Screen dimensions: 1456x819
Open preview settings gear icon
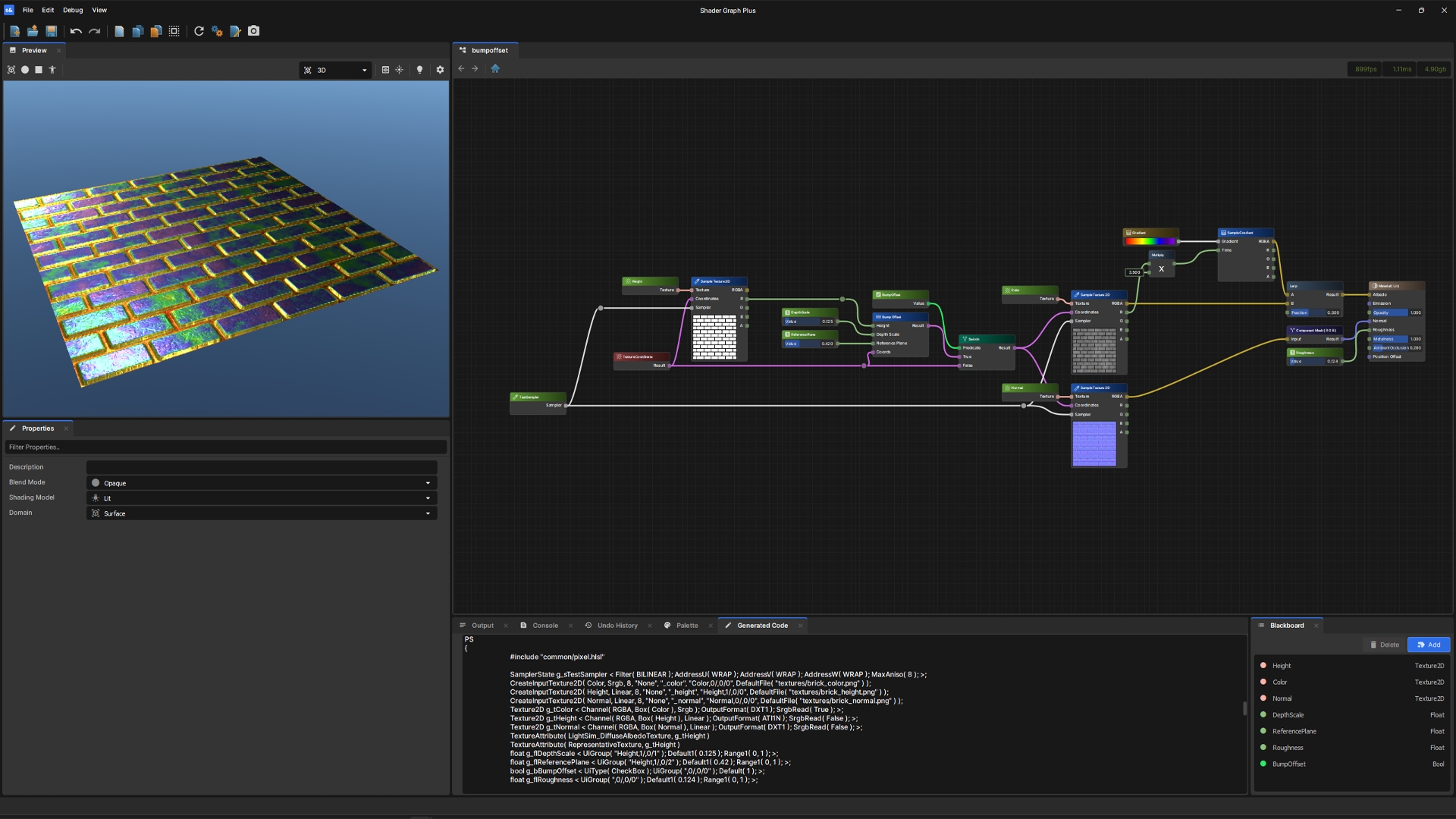[440, 70]
